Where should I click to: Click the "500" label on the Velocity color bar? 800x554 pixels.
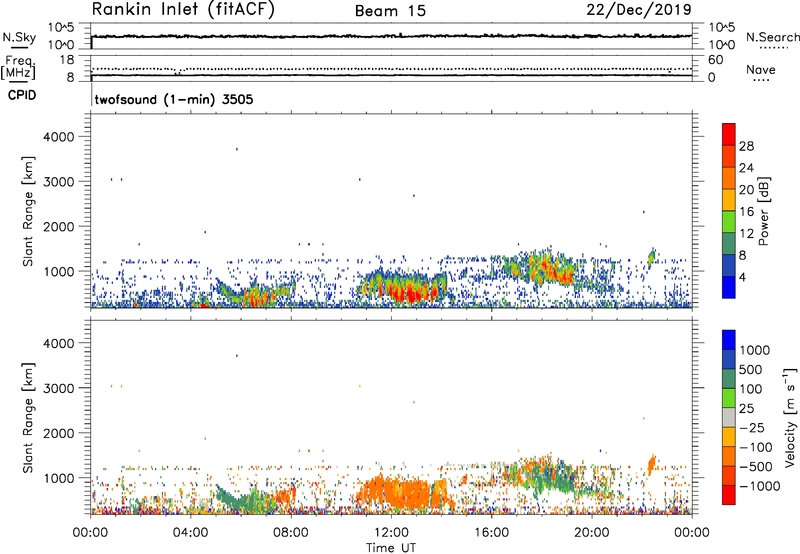pyautogui.click(x=751, y=370)
